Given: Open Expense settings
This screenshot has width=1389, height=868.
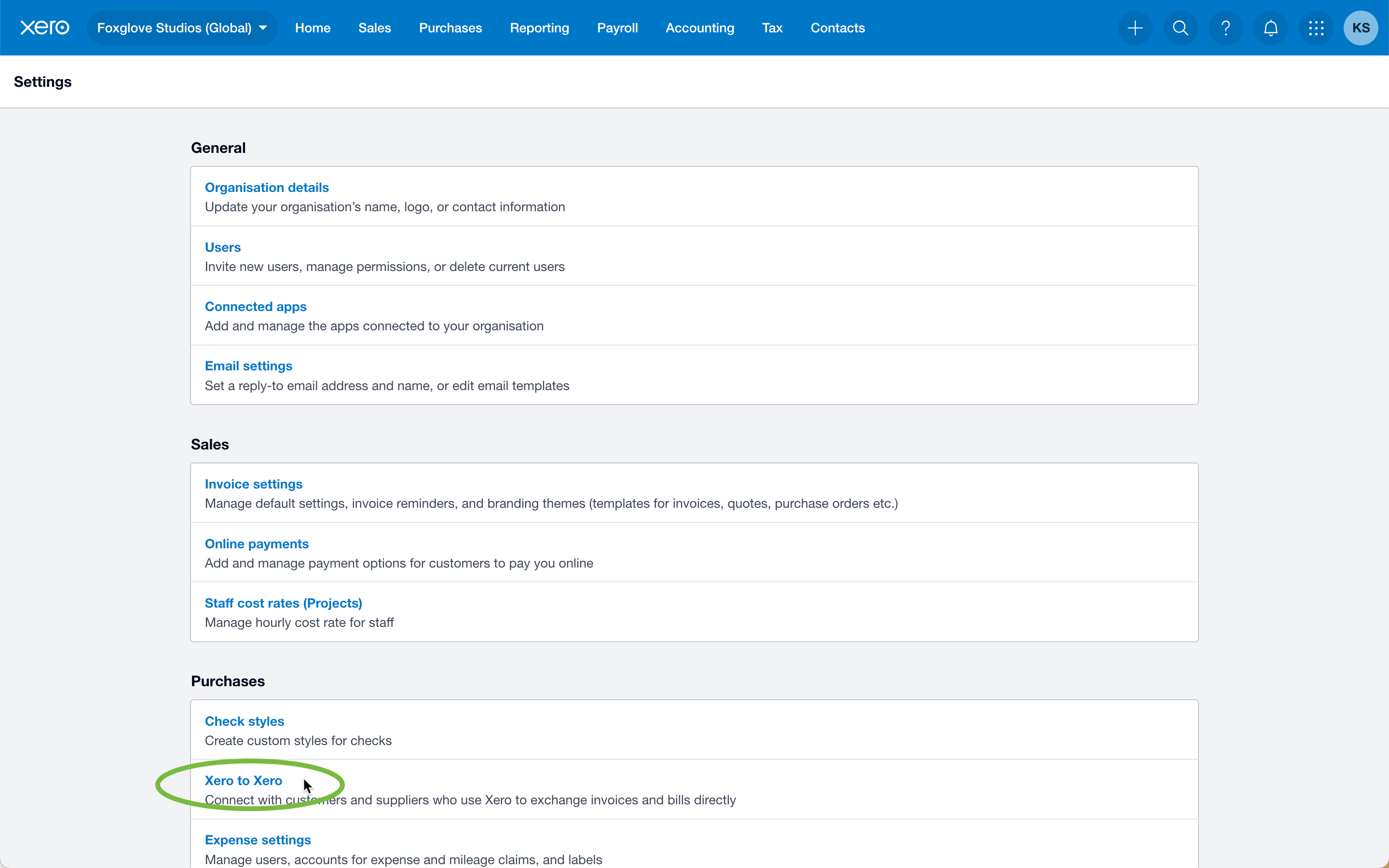Looking at the screenshot, I should [258, 839].
